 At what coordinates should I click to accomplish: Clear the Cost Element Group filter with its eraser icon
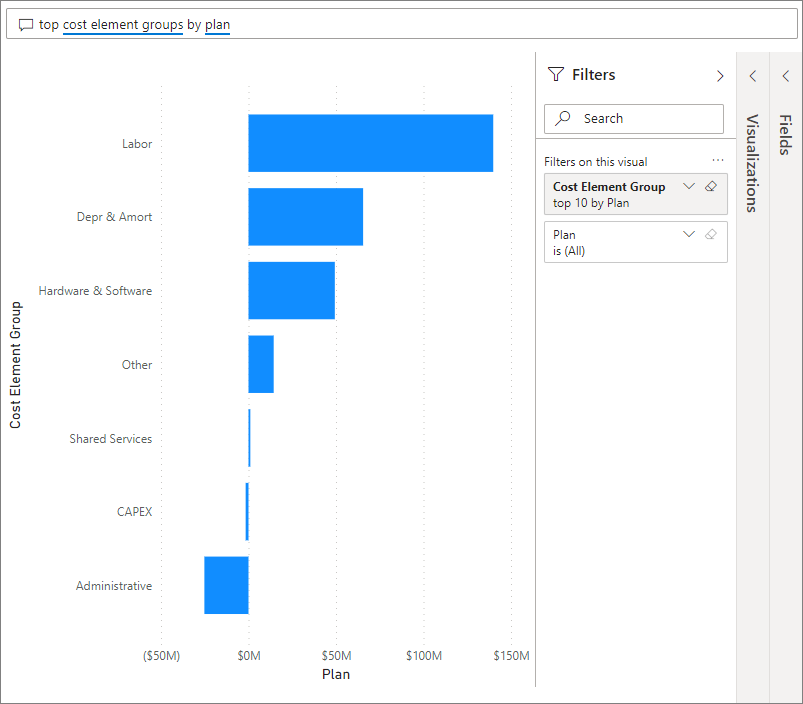[x=710, y=187]
